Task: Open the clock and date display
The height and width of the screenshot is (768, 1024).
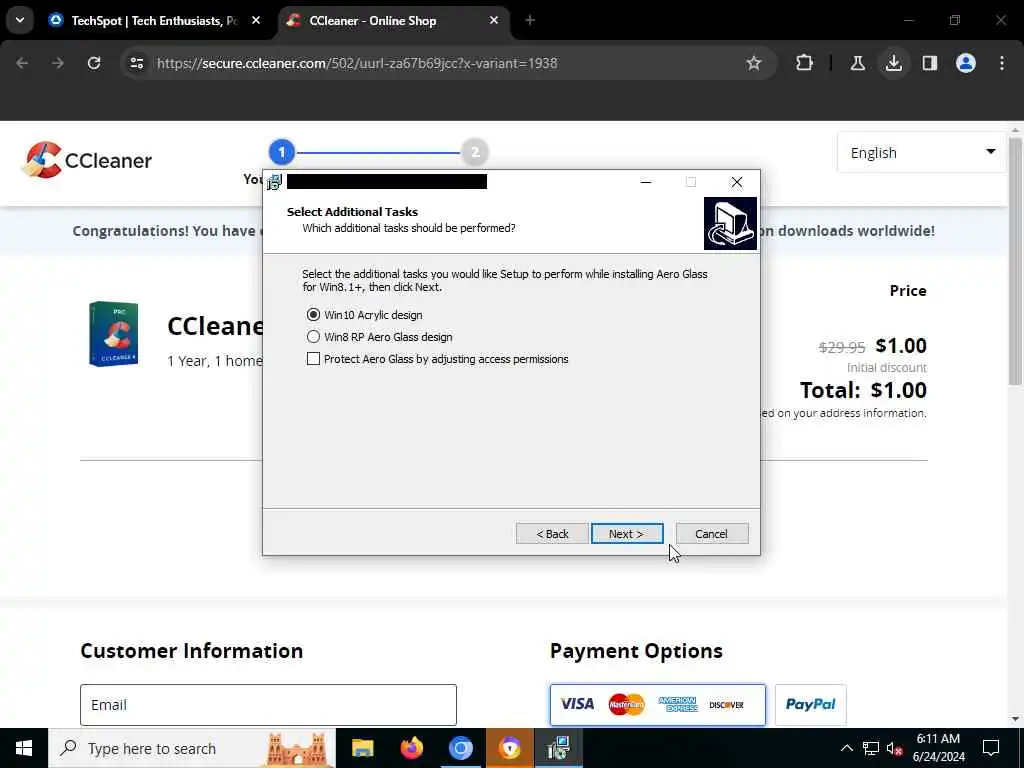Action: click(938, 748)
